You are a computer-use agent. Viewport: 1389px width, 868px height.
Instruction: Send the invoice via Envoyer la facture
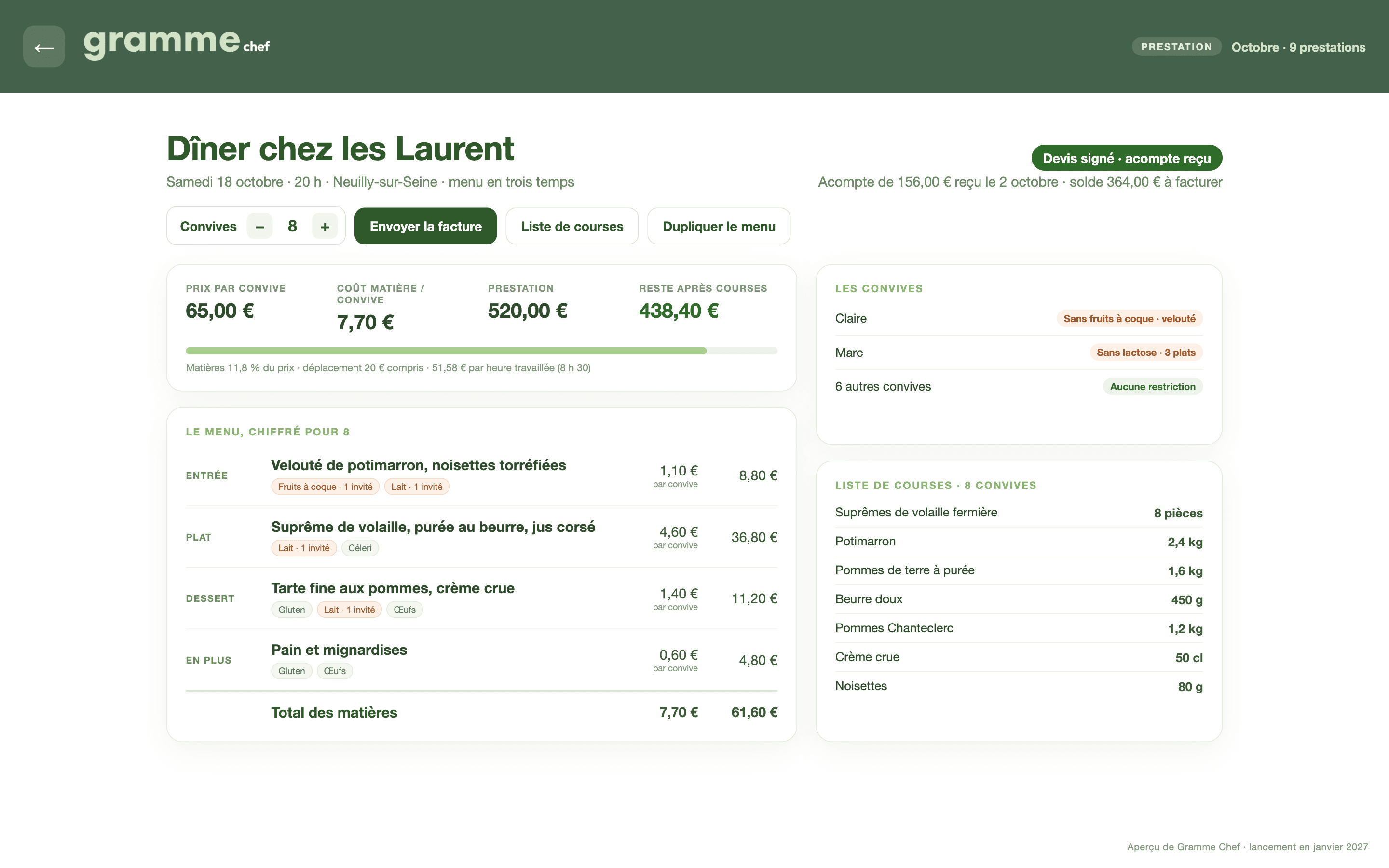pyautogui.click(x=425, y=226)
